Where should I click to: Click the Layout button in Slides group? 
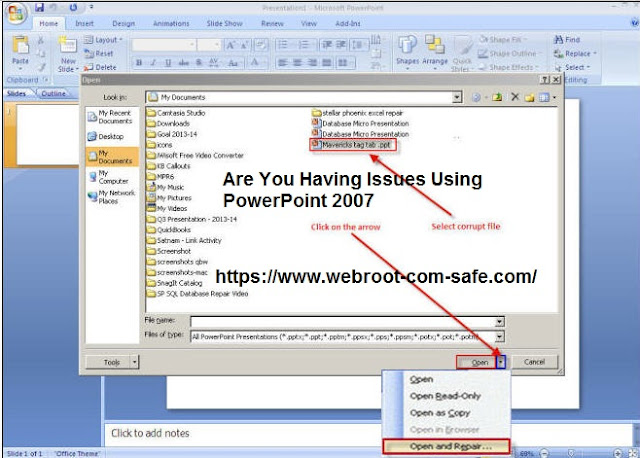tap(103, 40)
